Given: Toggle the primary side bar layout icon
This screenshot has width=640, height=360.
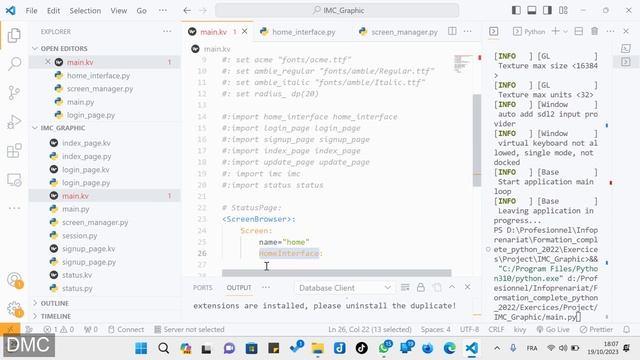Looking at the screenshot, I should tap(516, 10).
